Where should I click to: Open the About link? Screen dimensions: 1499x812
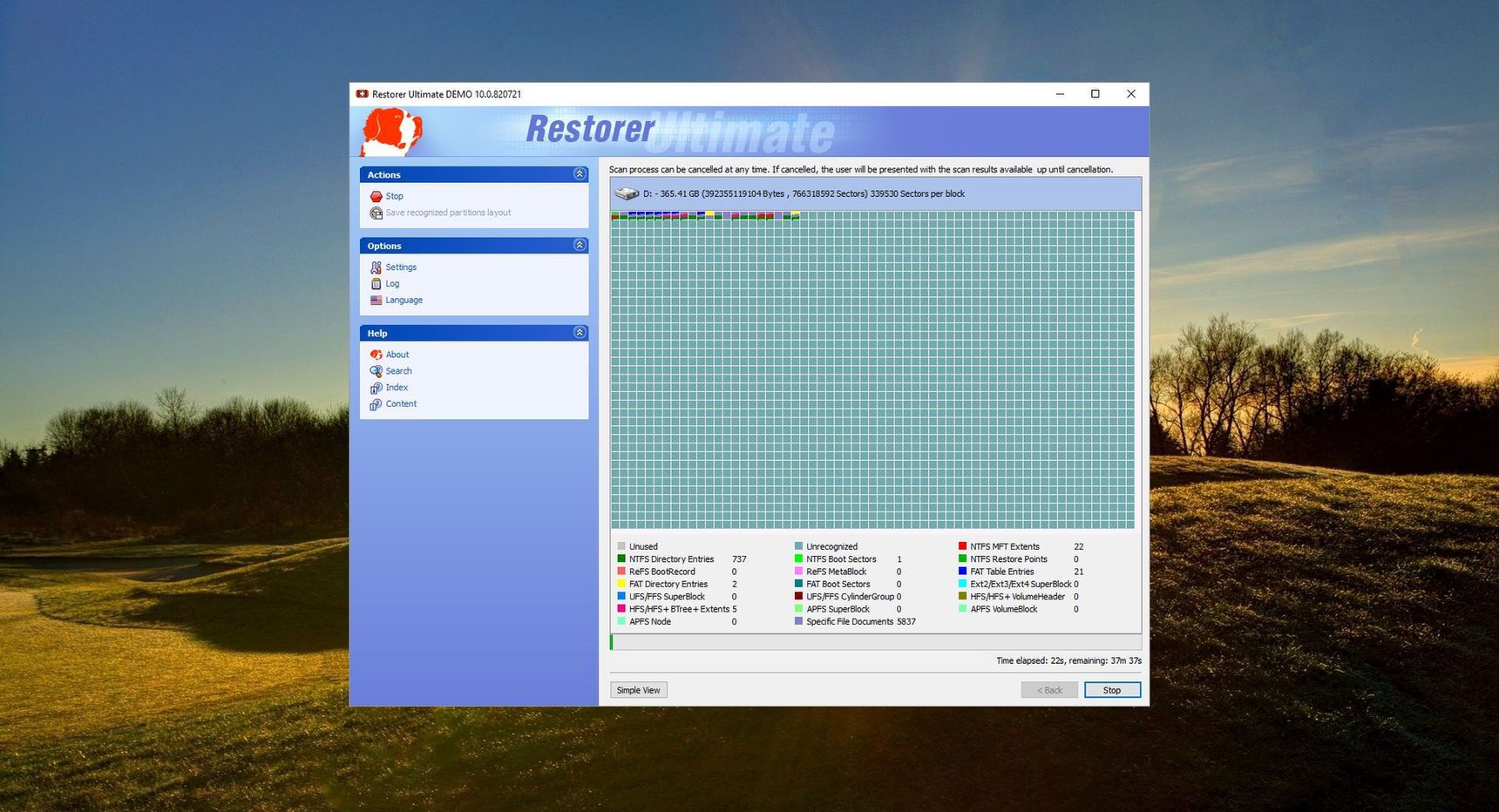point(397,355)
